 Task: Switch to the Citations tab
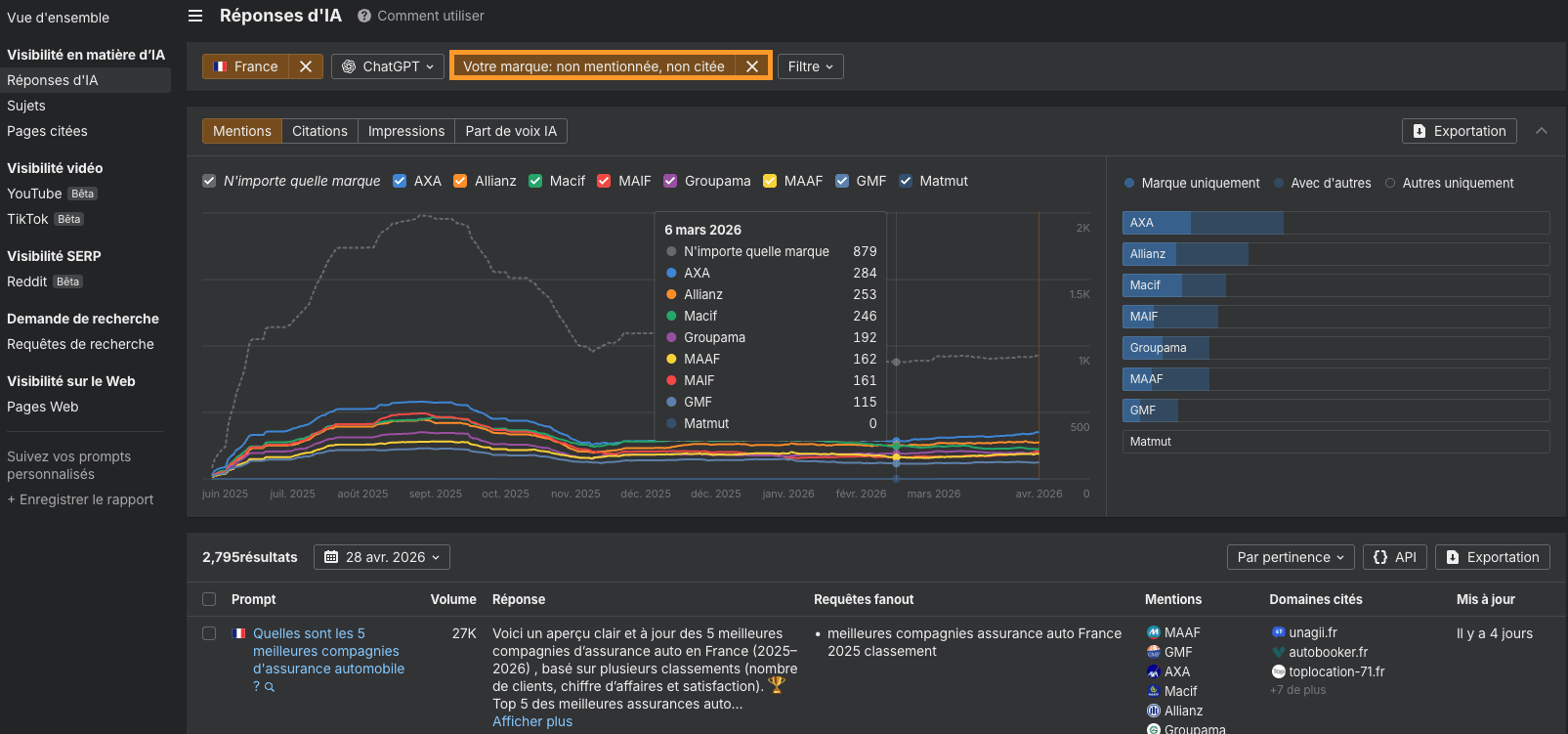[319, 131]
